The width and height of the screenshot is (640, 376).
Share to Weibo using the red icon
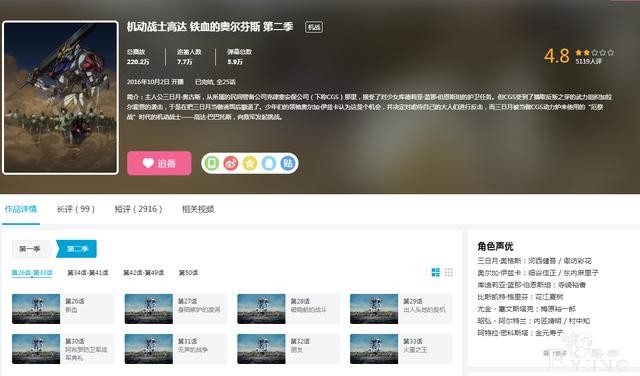[231, 163]
